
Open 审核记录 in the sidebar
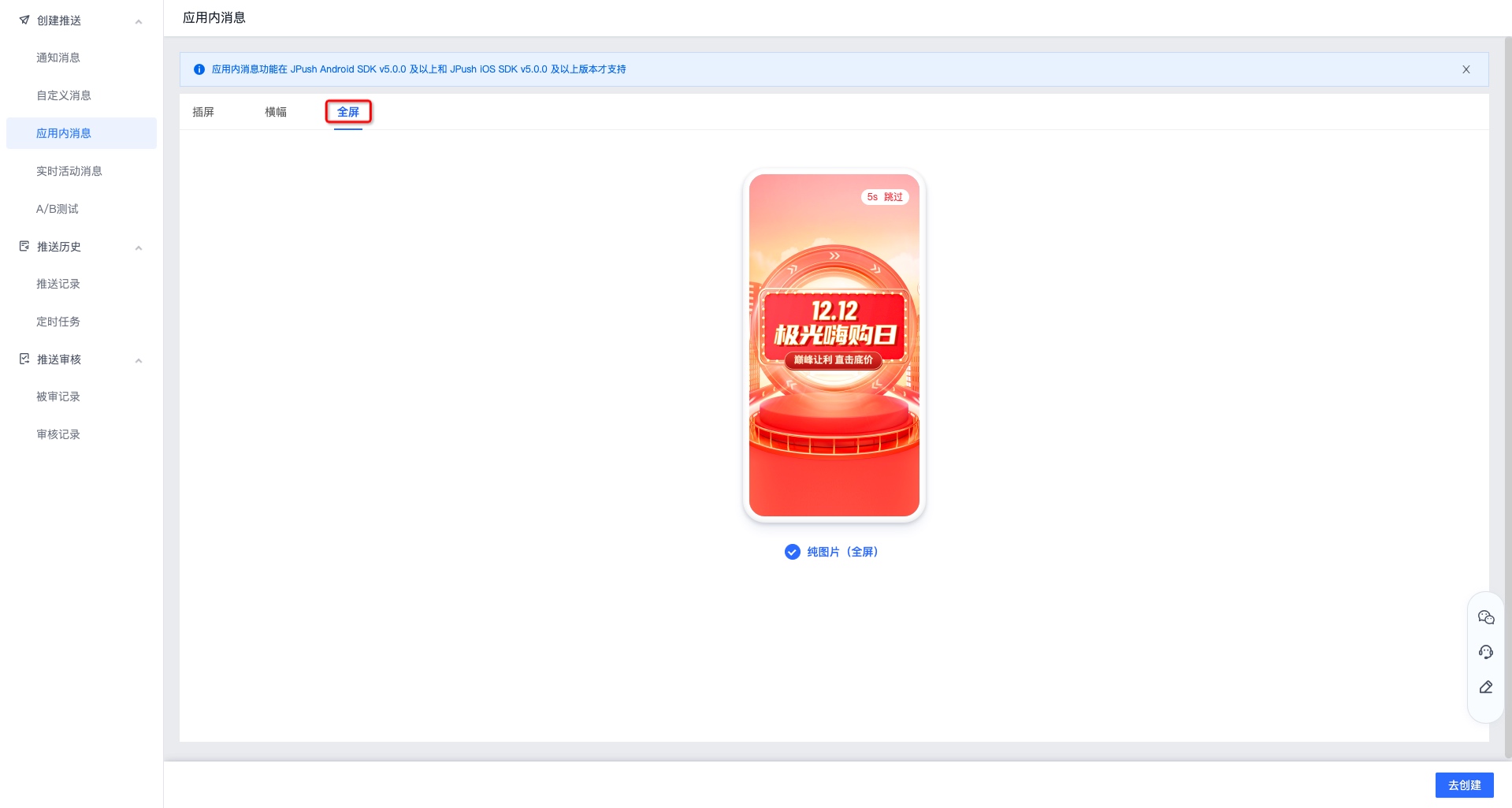(58, 434)
